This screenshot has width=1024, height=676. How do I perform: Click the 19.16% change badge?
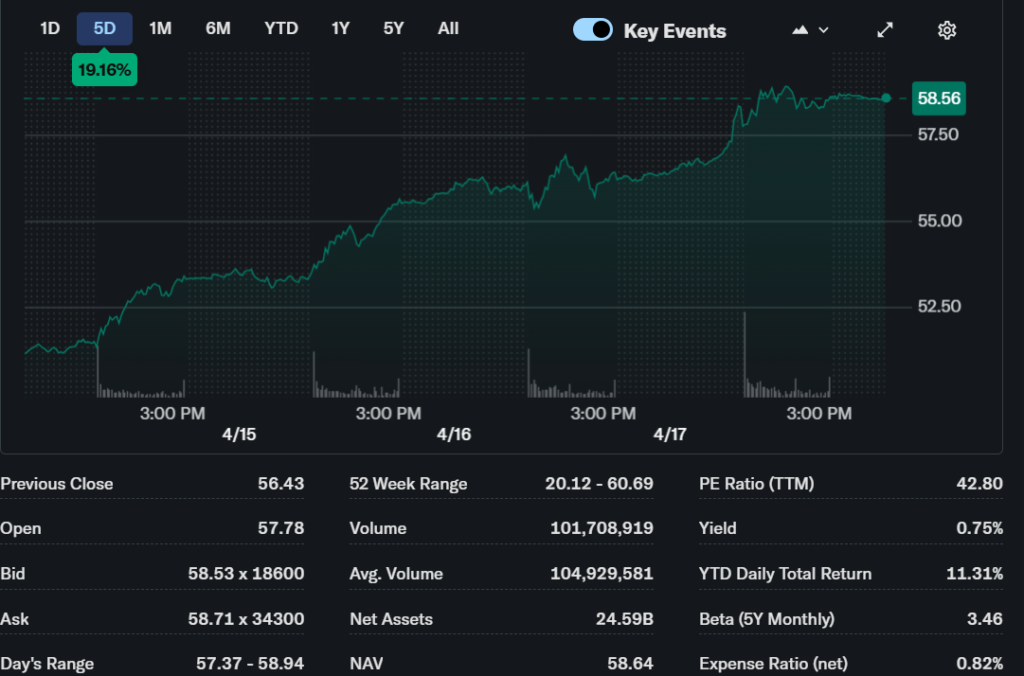click(x=104, y=70)
